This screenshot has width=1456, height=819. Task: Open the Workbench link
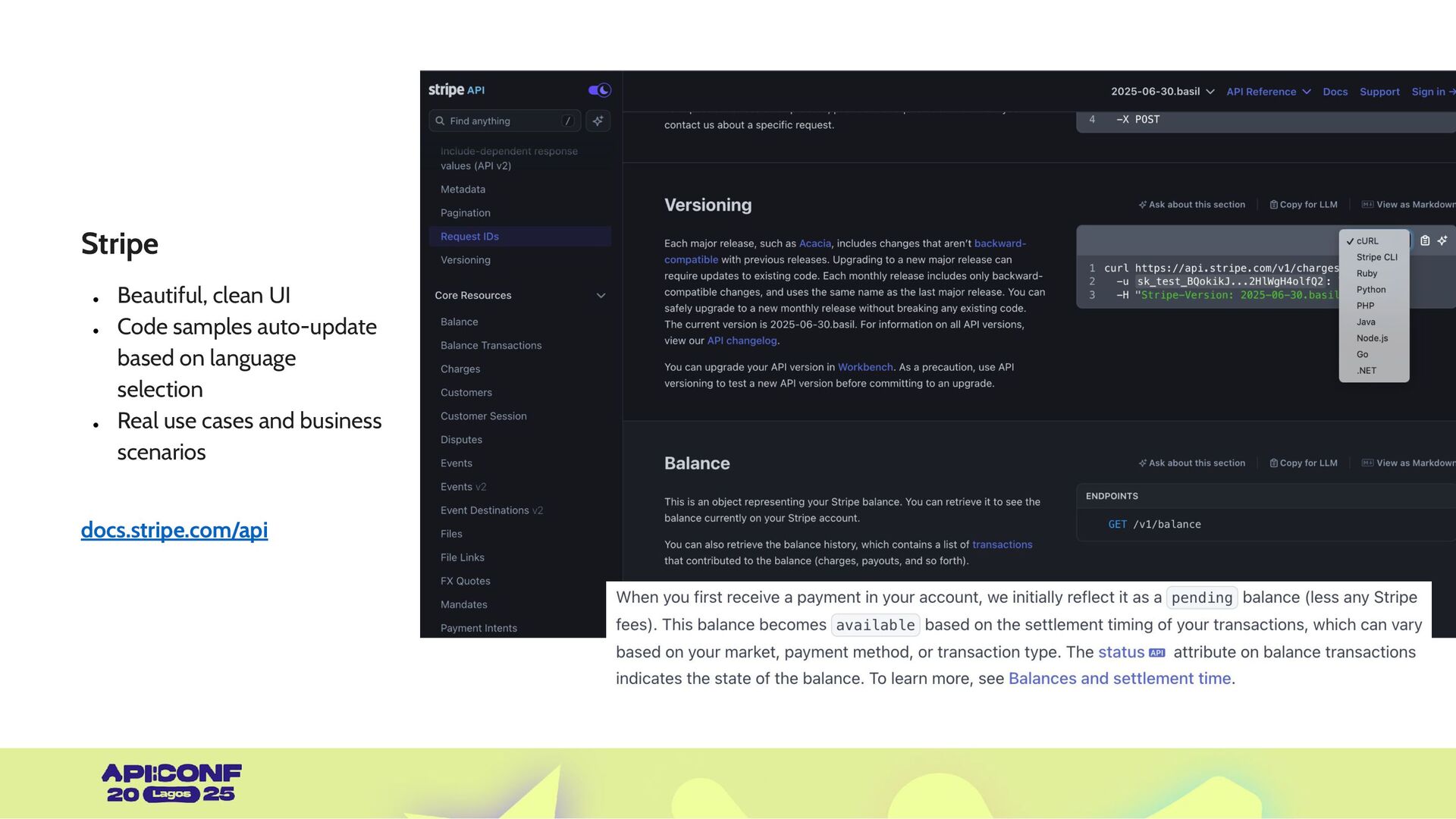coord(865,367)
